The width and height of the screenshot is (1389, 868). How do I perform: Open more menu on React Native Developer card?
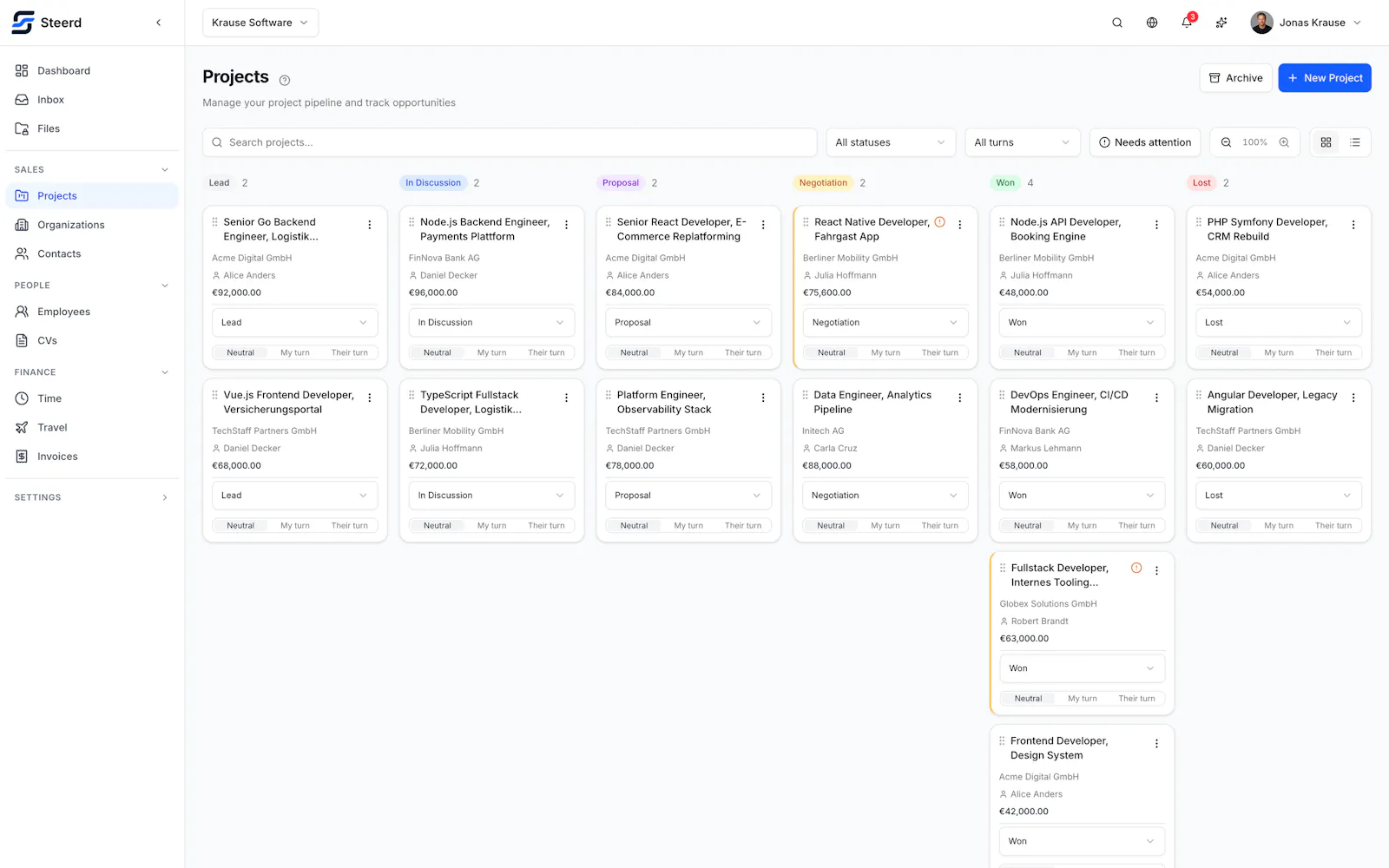[960, 225]
